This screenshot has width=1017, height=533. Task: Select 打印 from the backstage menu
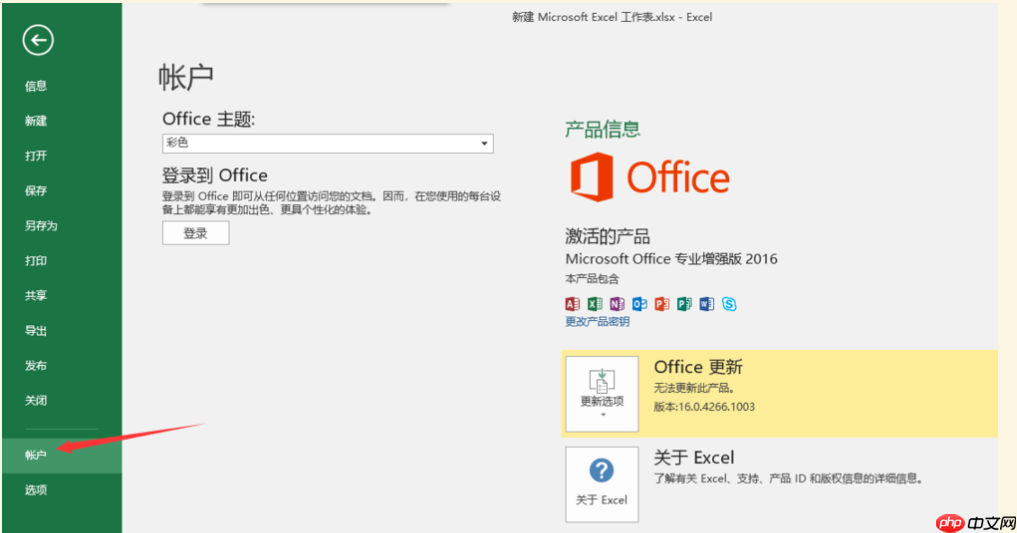click(x=36, y=261)
